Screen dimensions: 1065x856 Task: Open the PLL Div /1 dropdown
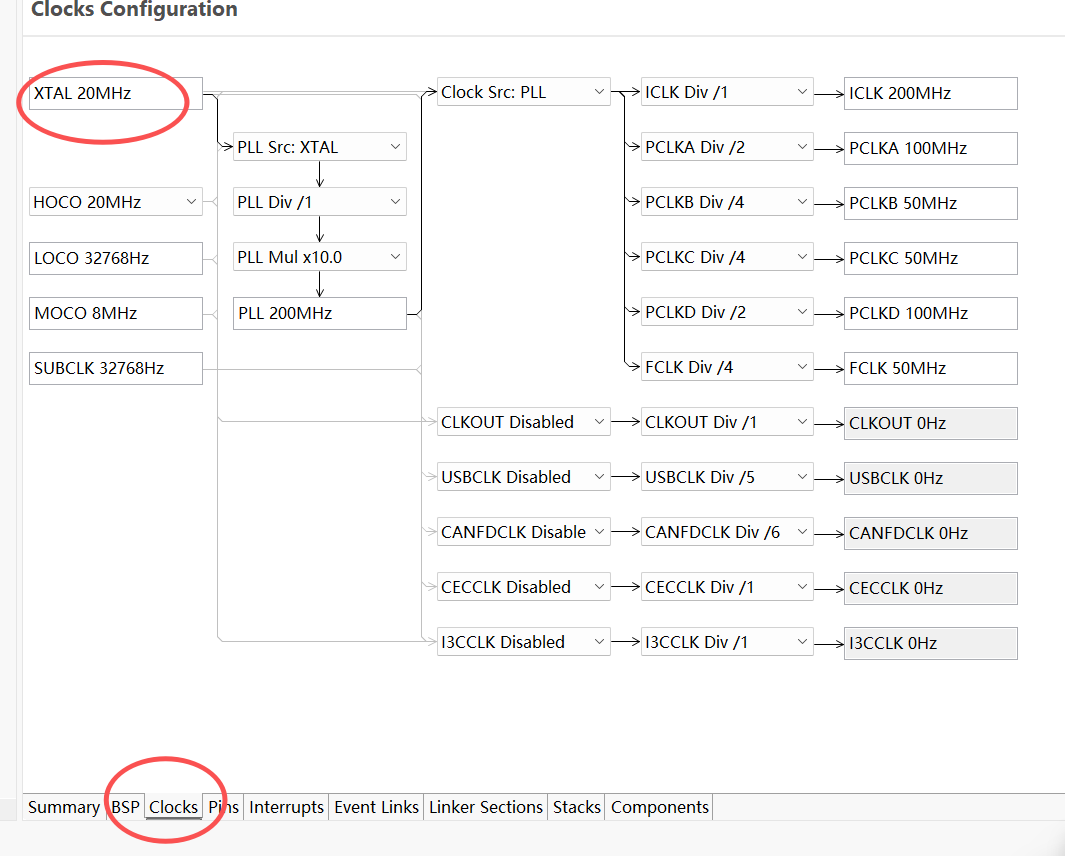tap(319, 202)
